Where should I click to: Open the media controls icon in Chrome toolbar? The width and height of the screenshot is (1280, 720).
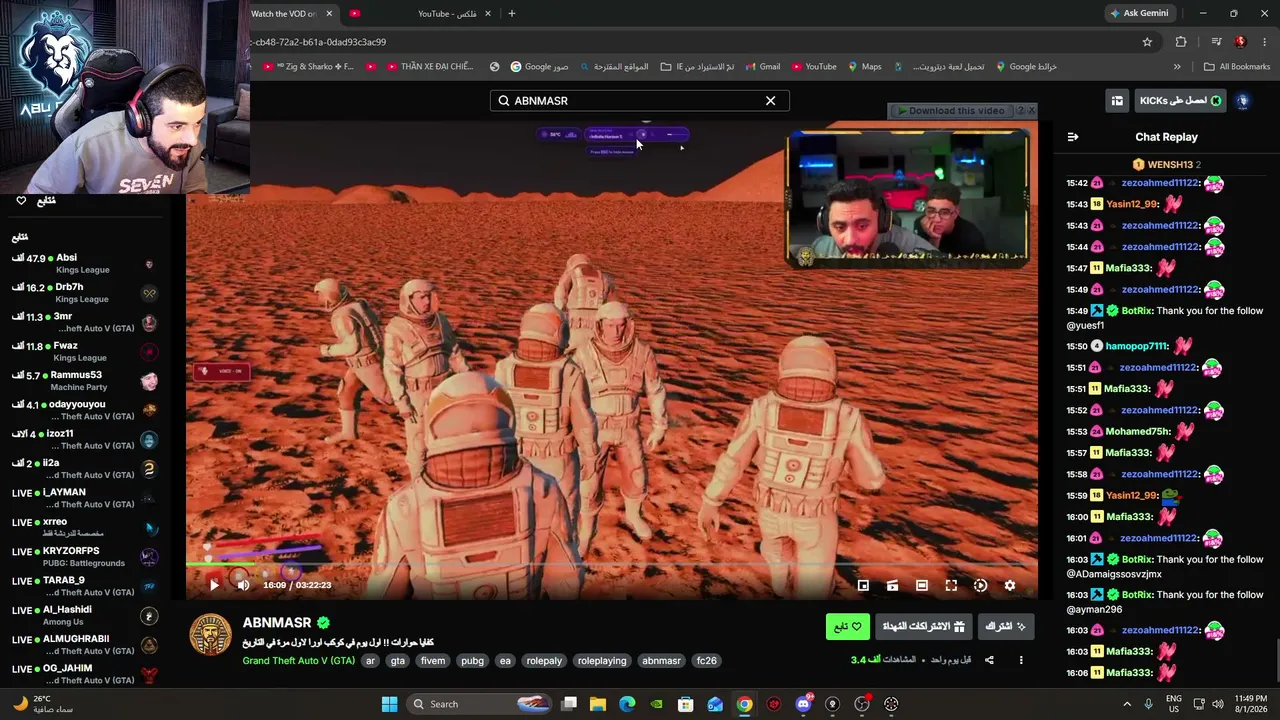click(1216, 42)
